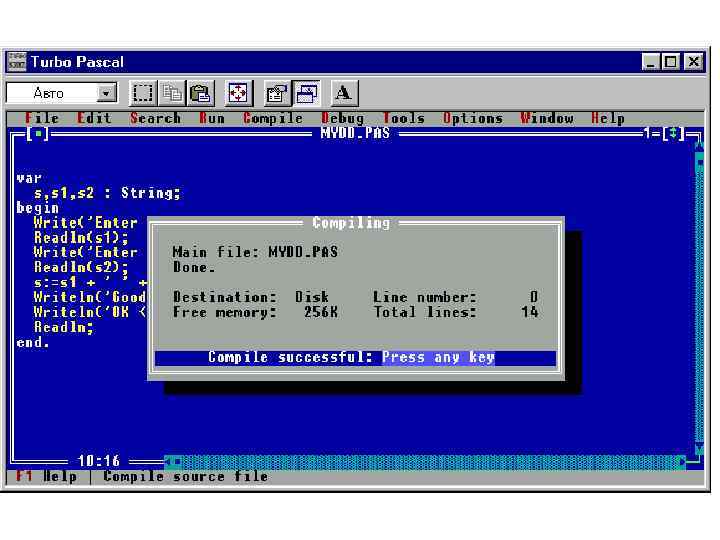The image size is (720, 540).
Task: Click the editor window zoom arrow box
Action: [x=674, y=133]
